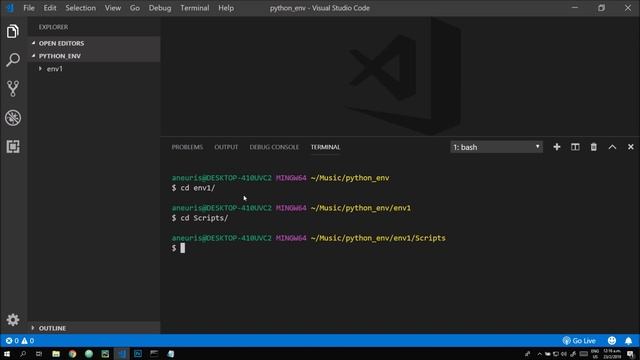
Task: Open notifications bell in status bar
Action: 629,340
